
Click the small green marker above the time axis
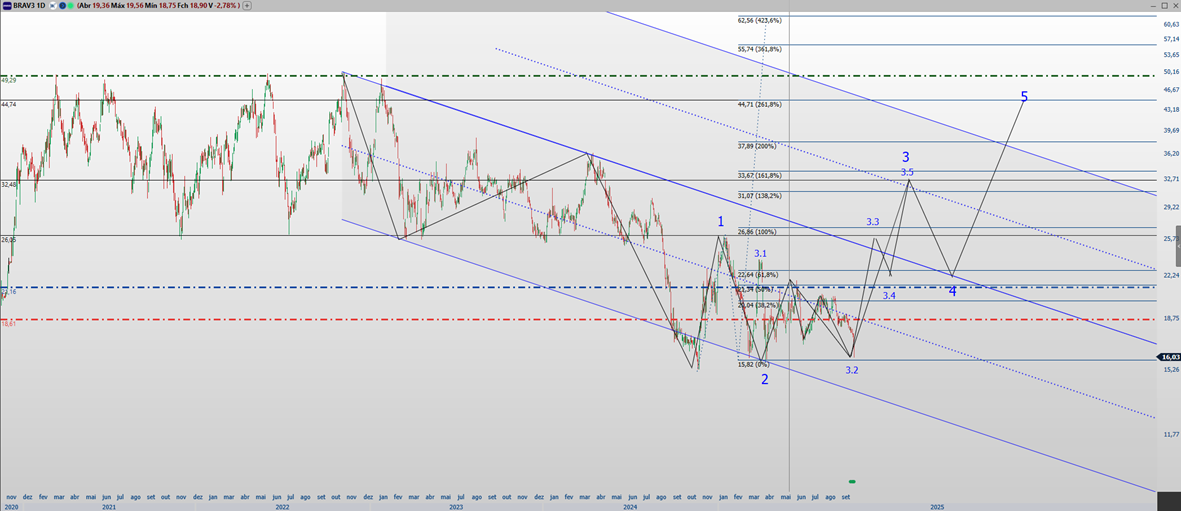[852, 482]
